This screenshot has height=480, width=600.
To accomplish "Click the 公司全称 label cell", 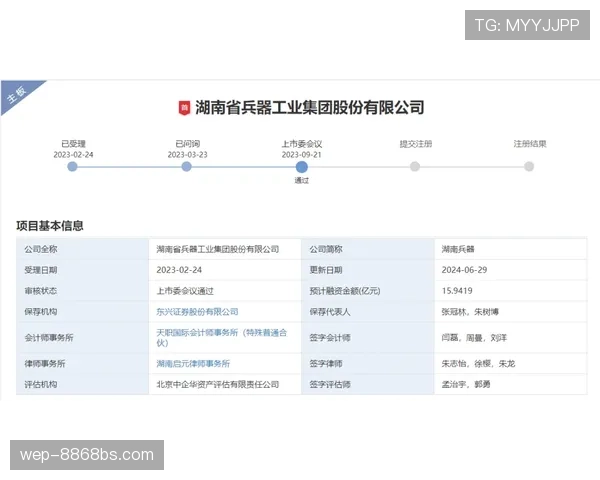I will tap(82, 249).
